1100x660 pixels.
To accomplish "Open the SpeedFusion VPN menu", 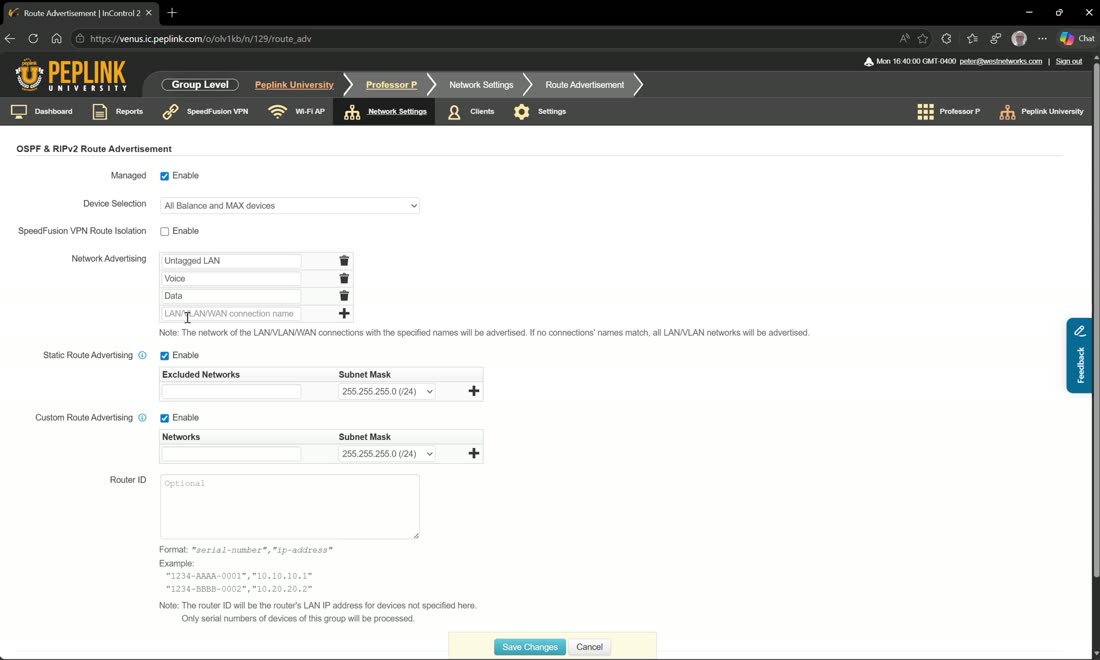I will [206, 112].
